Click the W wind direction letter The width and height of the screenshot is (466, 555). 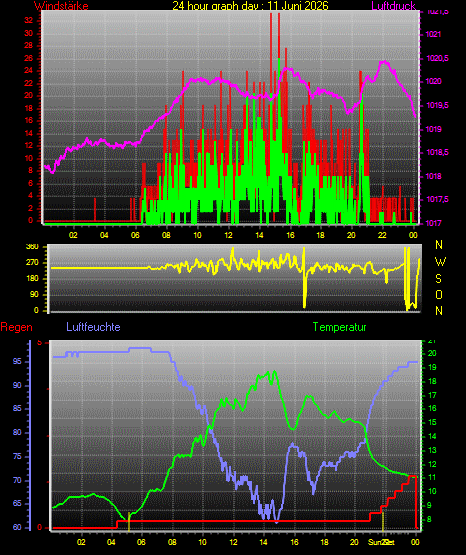[x=440, y=262]
